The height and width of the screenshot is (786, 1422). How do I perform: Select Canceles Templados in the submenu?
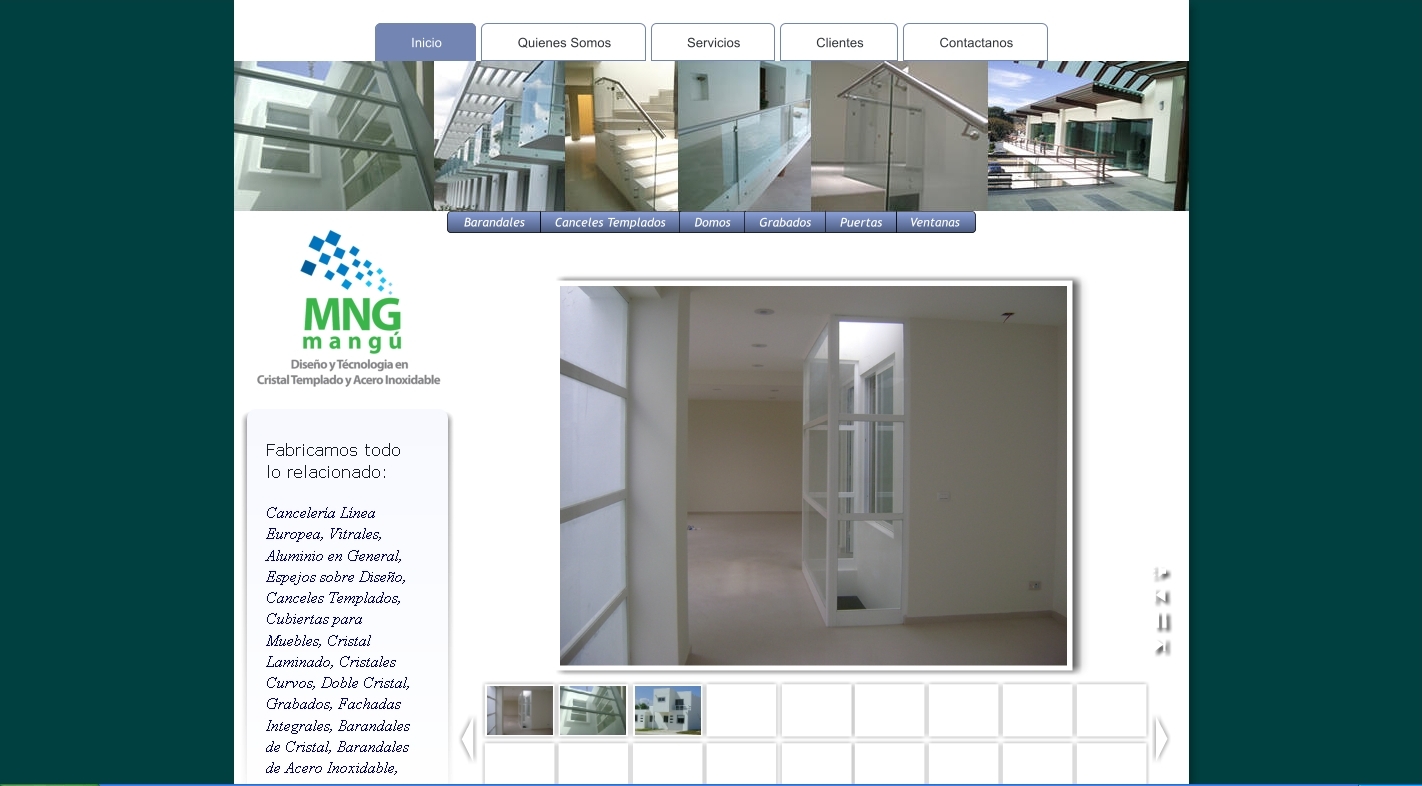pos(610,223)
